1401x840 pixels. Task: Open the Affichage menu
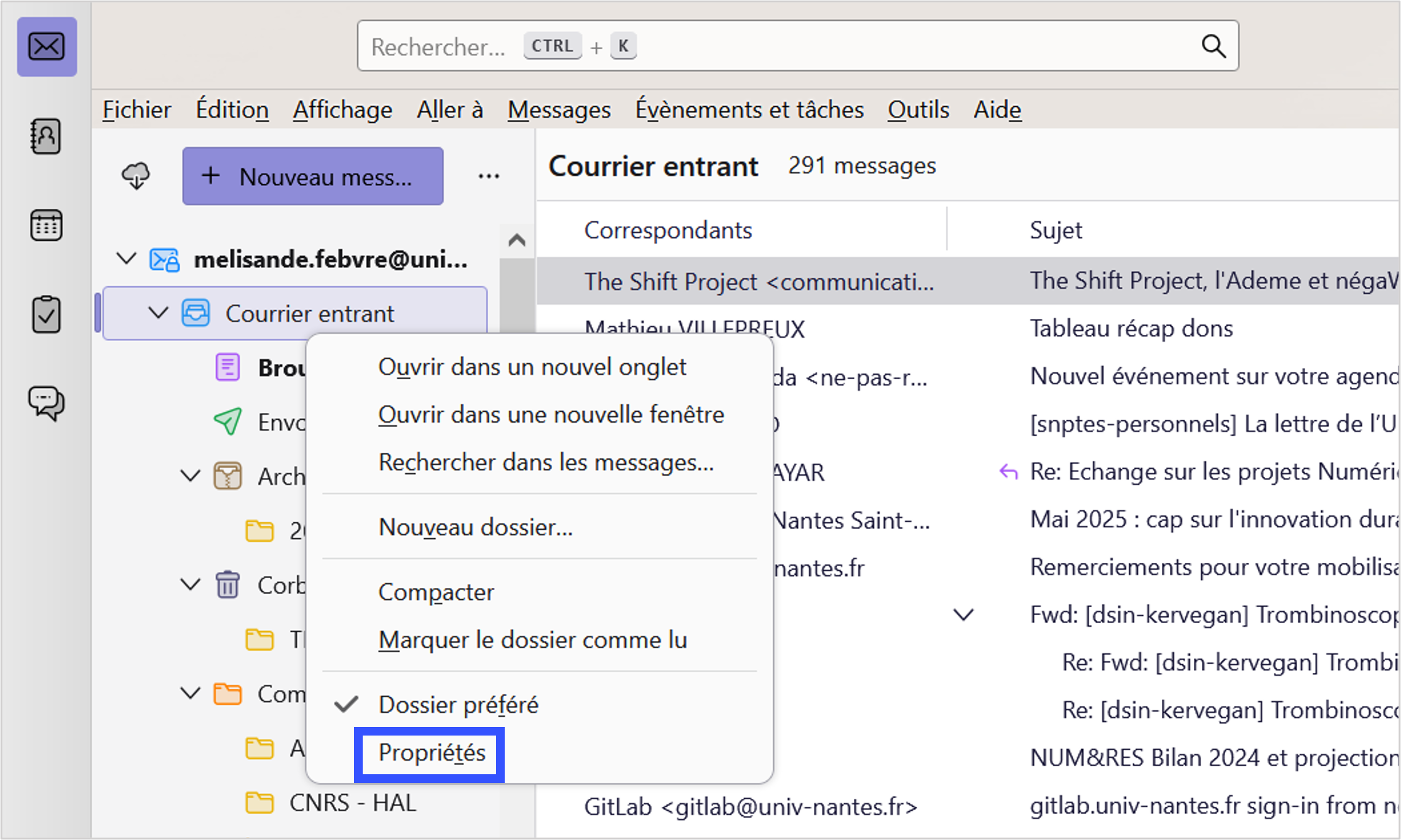(x=342, y=110)
